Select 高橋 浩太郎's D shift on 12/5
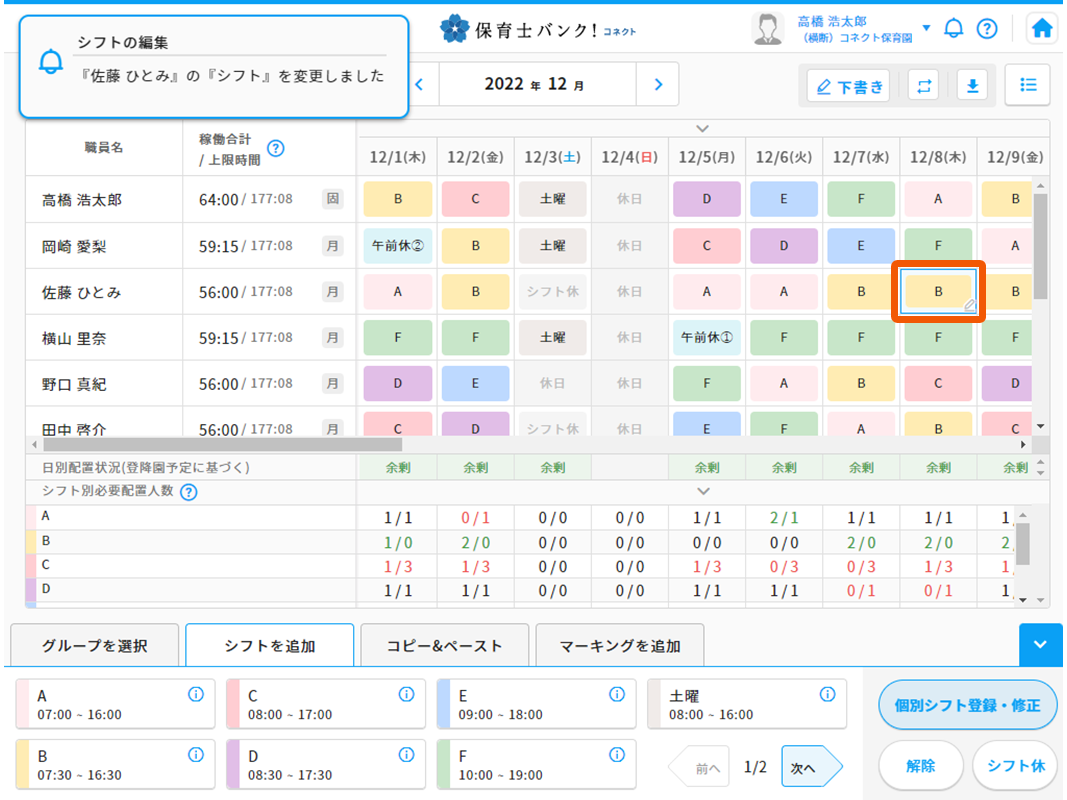 707,199
